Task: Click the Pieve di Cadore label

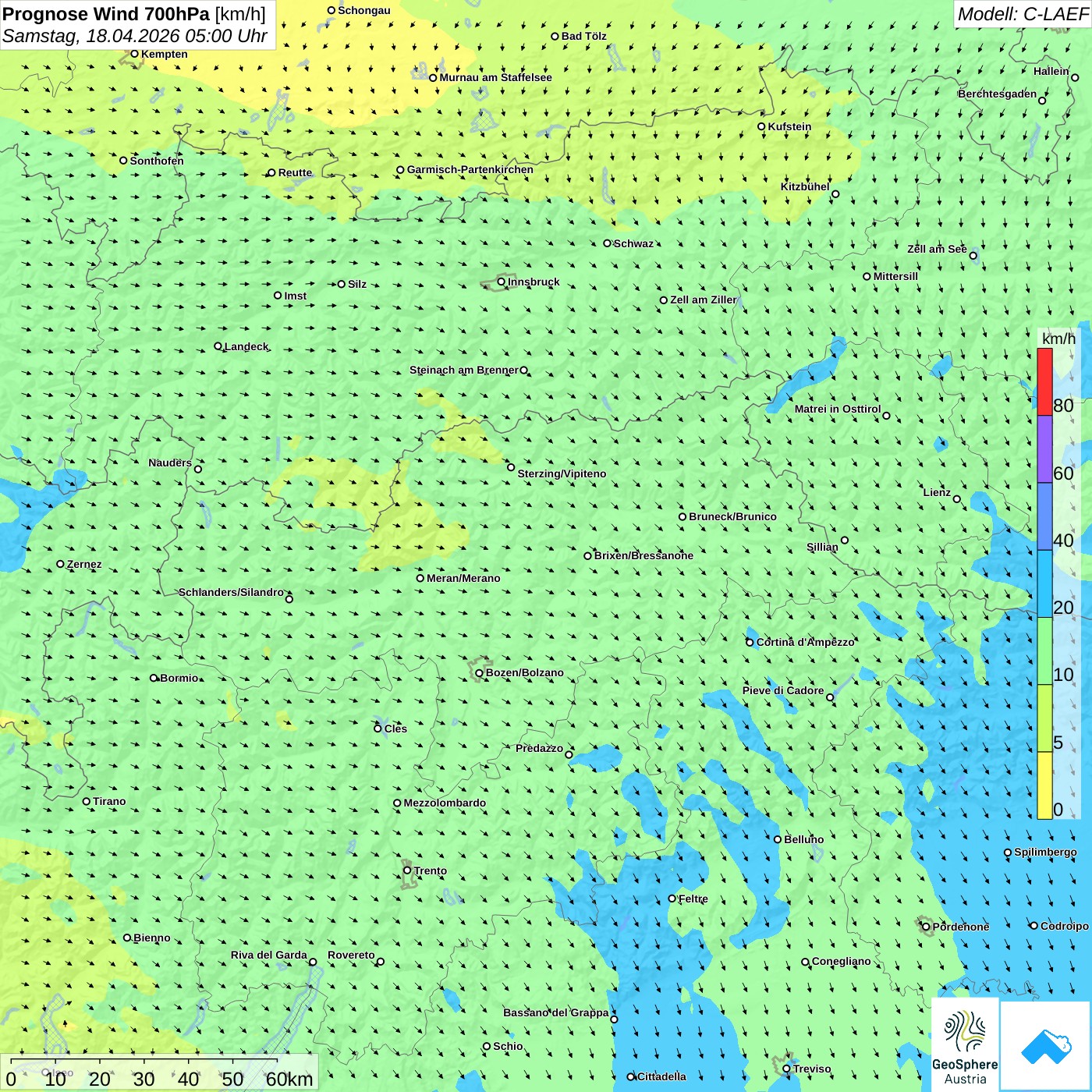Action: (x=783, y=690)
